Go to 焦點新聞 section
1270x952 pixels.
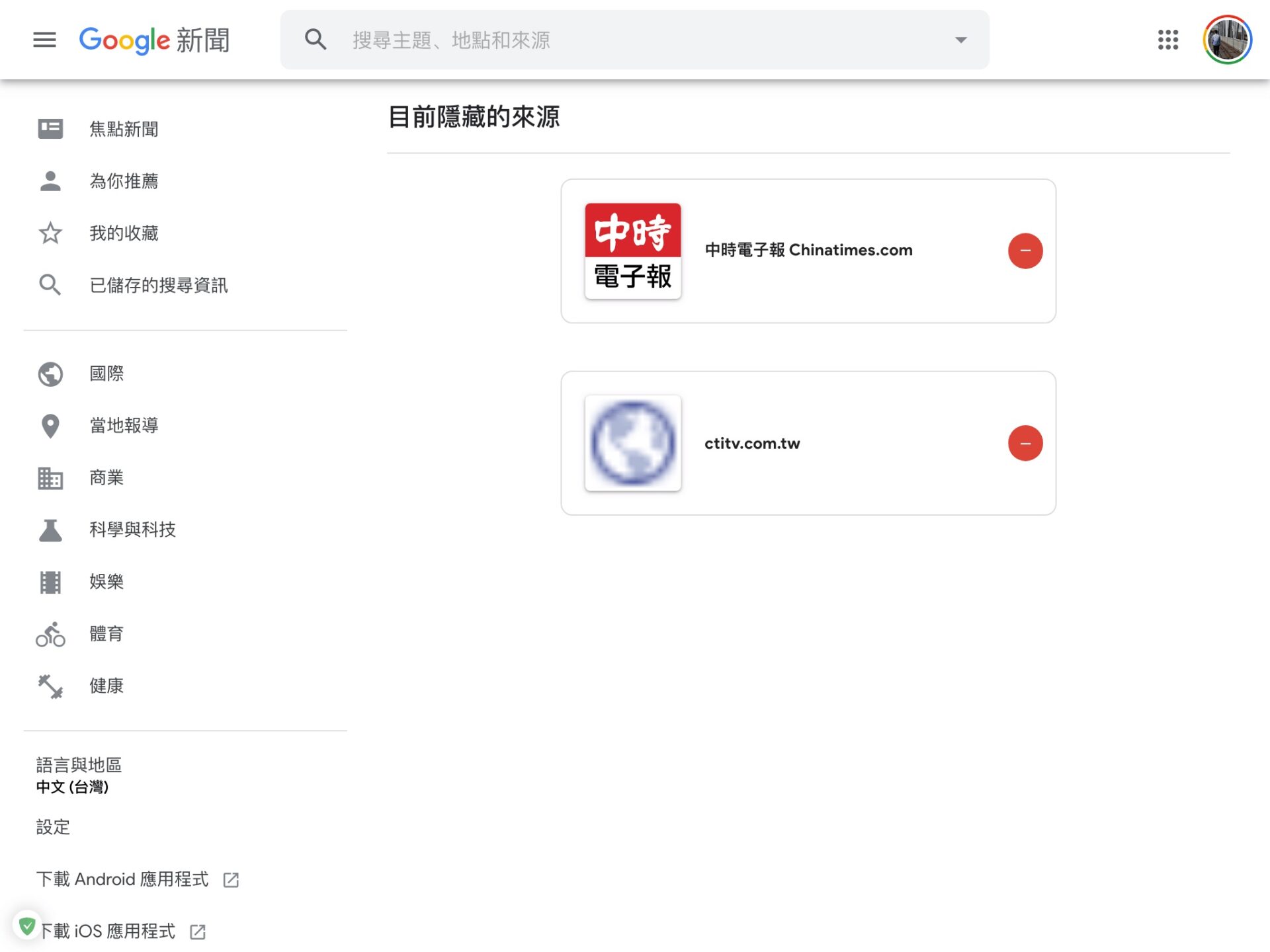point(124,129)
